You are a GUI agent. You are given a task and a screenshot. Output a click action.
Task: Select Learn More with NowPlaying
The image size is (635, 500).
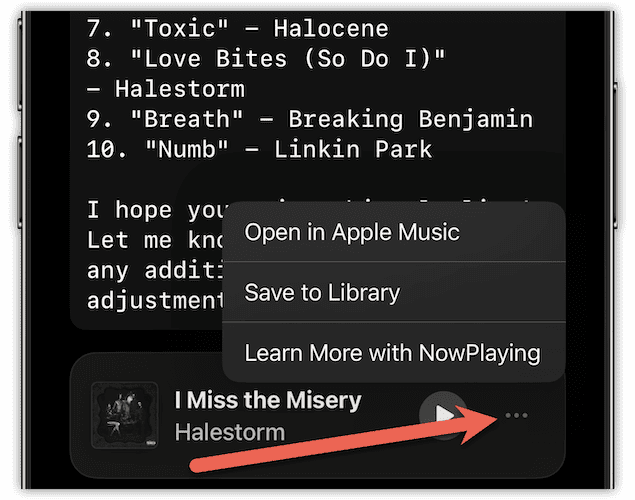394,353
